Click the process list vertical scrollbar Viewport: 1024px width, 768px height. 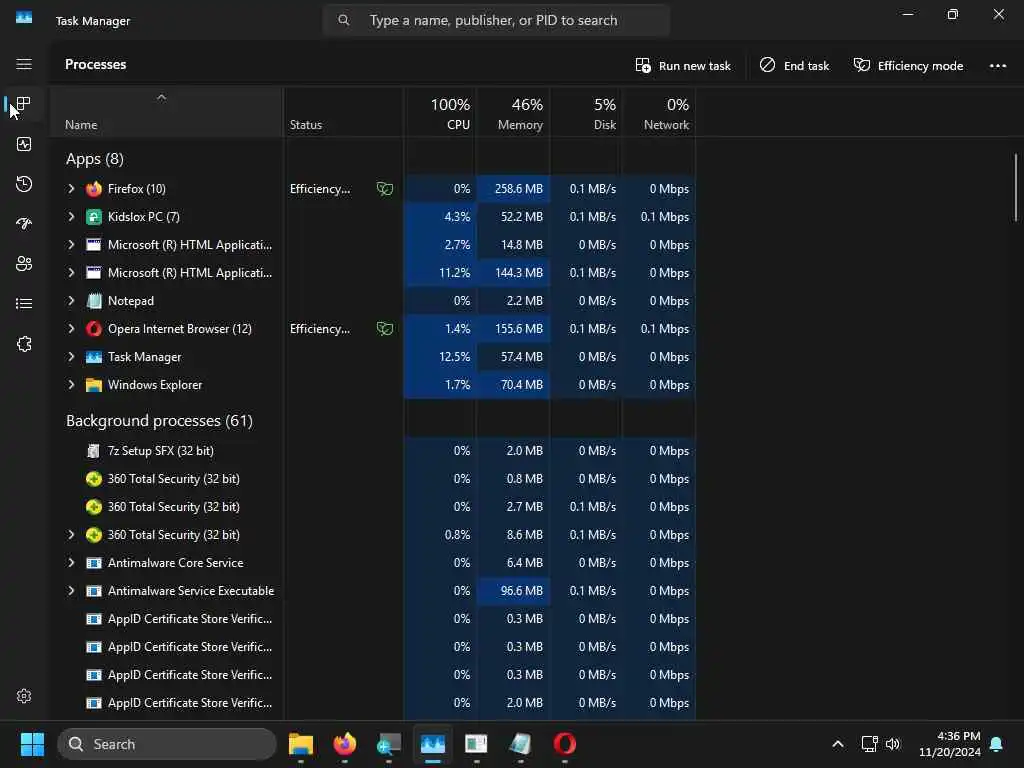pos(1016,187)
